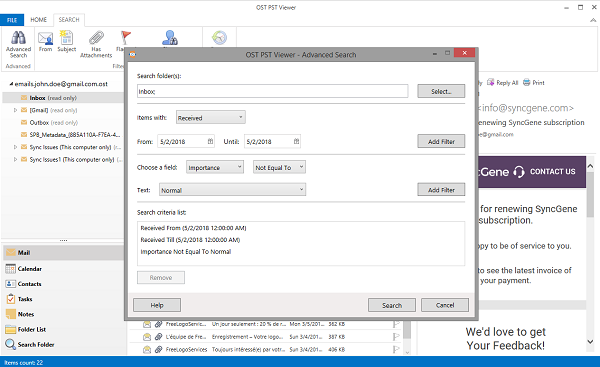Click the Search folder(s) input field
Image resolution: width=600 pixels, height=367 pixels.
pos(272,91)
